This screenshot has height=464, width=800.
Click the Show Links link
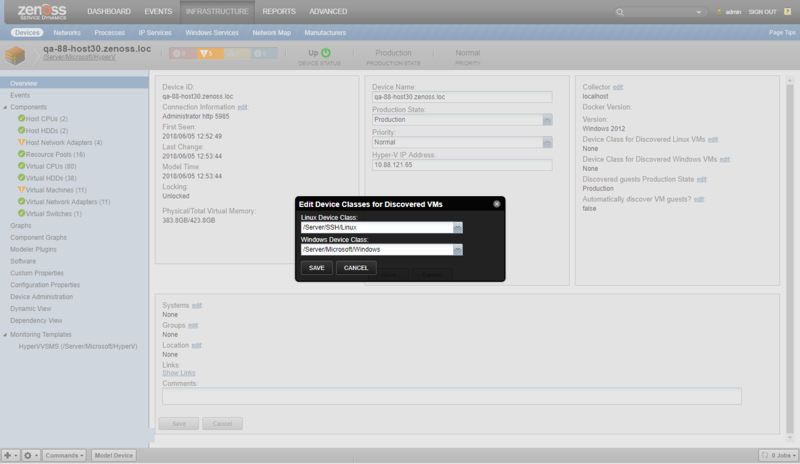[x=179, y=373]
